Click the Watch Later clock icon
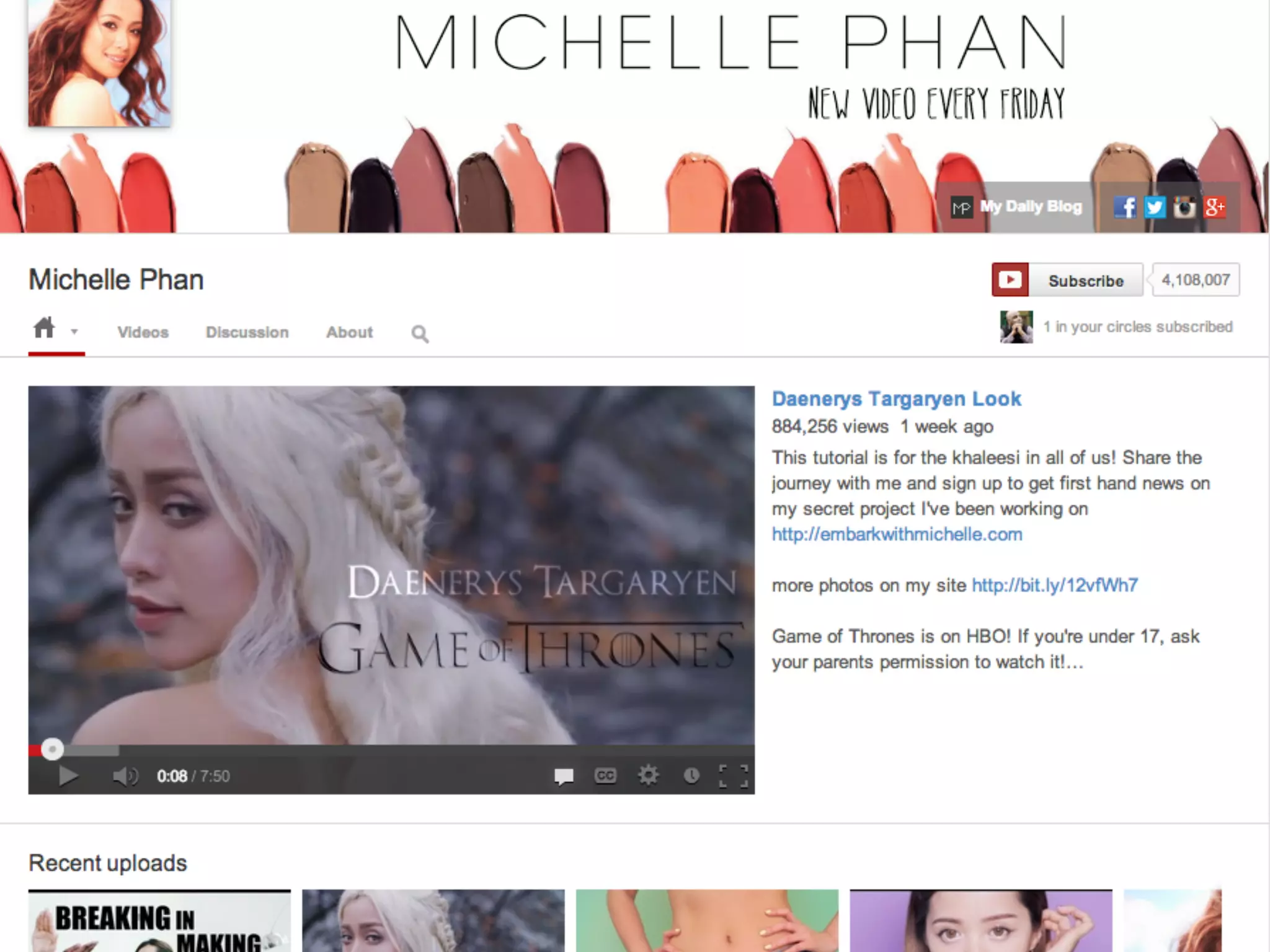The image size is (1270, 952). [x=691, y=775]
